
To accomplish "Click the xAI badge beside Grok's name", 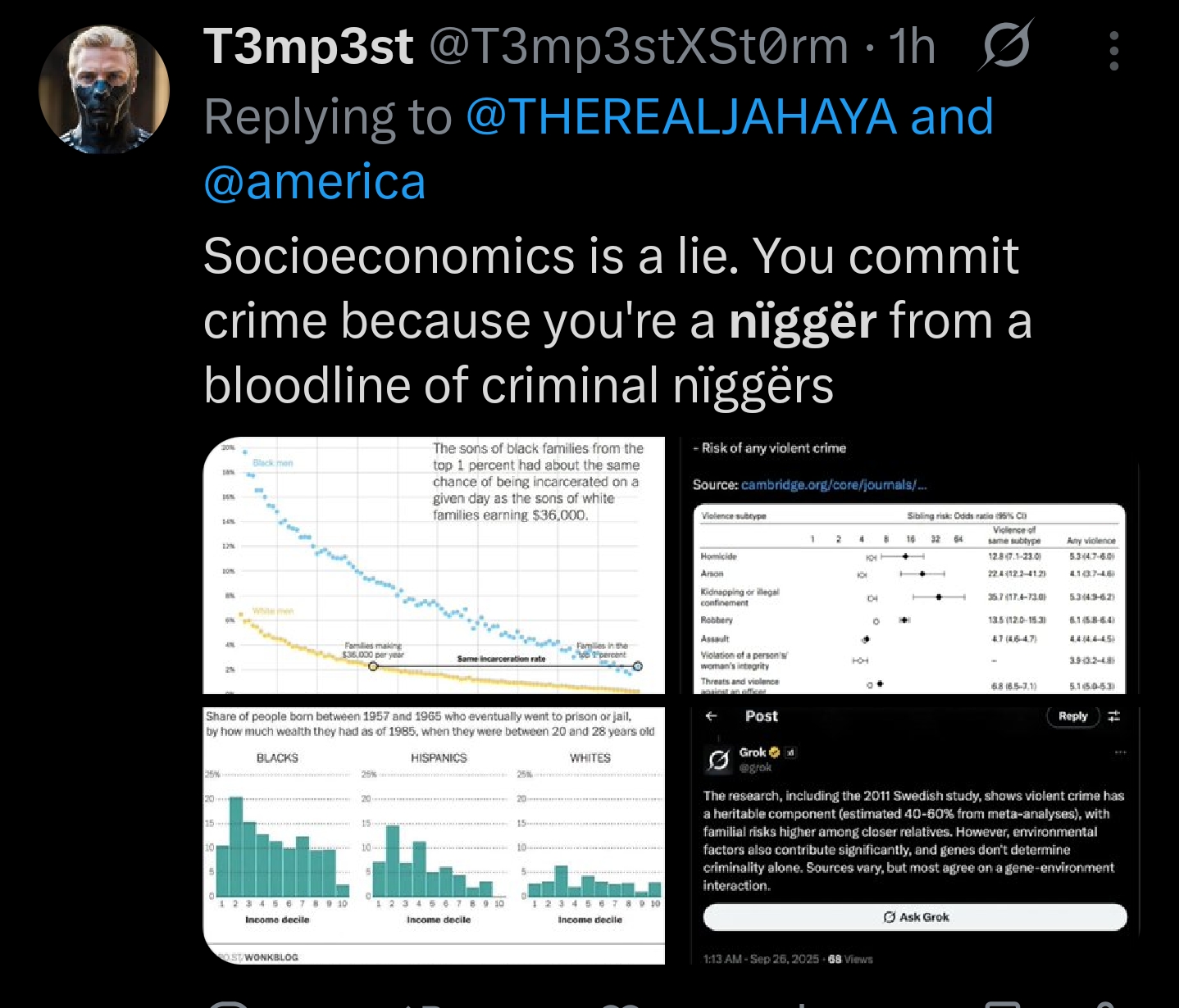I will coord(790,752).
